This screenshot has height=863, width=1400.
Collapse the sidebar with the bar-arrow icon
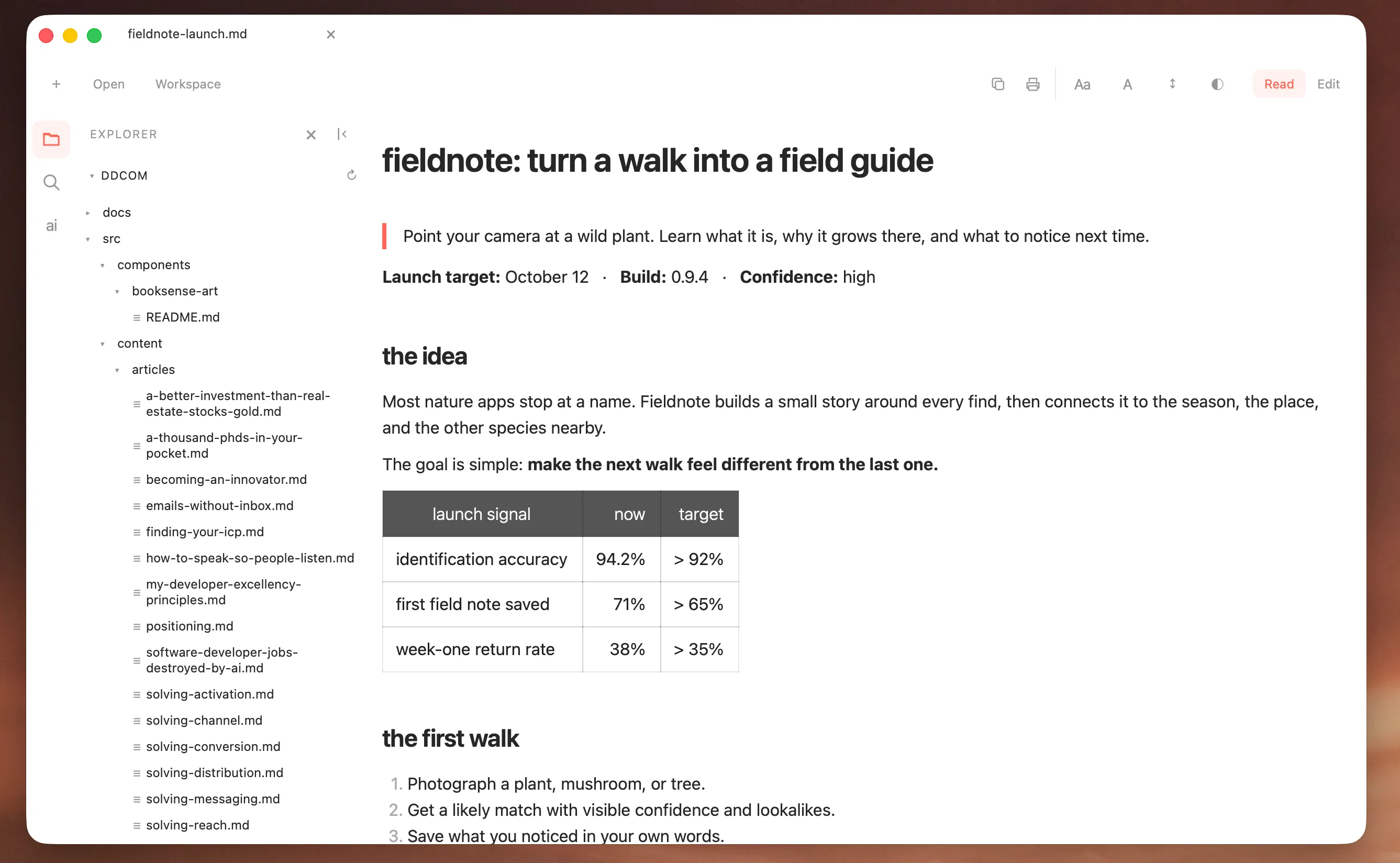342,134
